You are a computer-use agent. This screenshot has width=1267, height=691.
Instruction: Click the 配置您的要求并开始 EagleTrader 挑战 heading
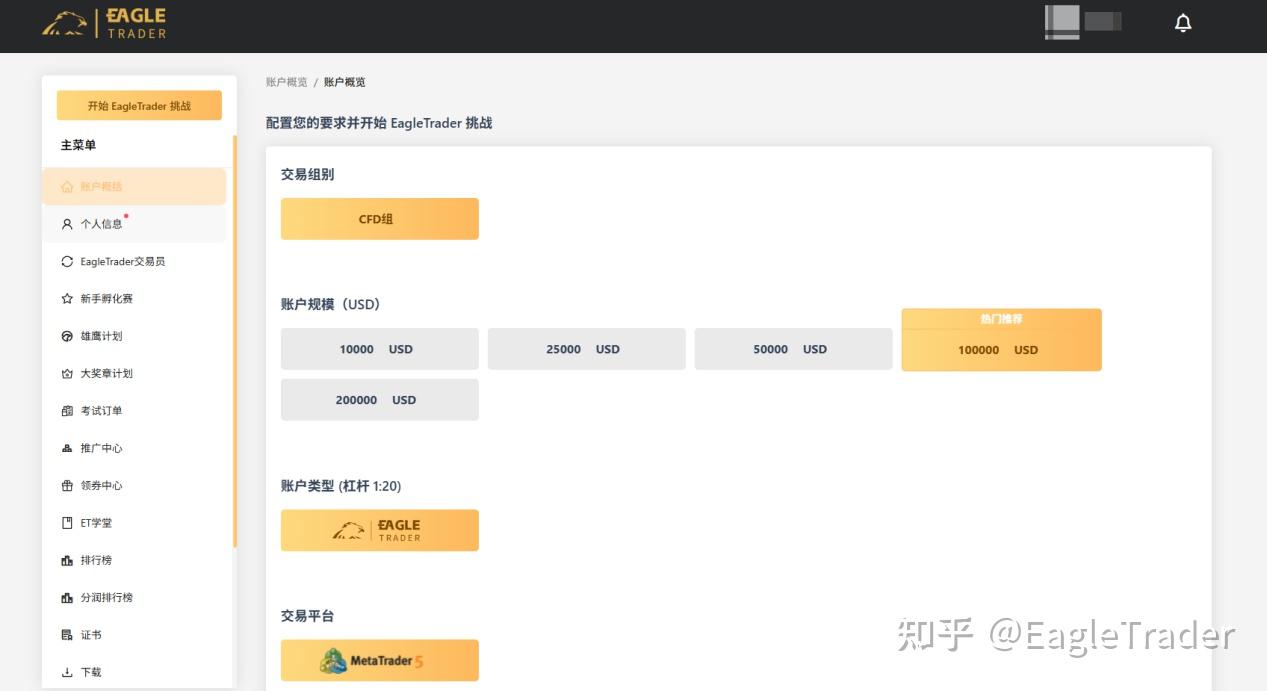click(x=379, y=123)
